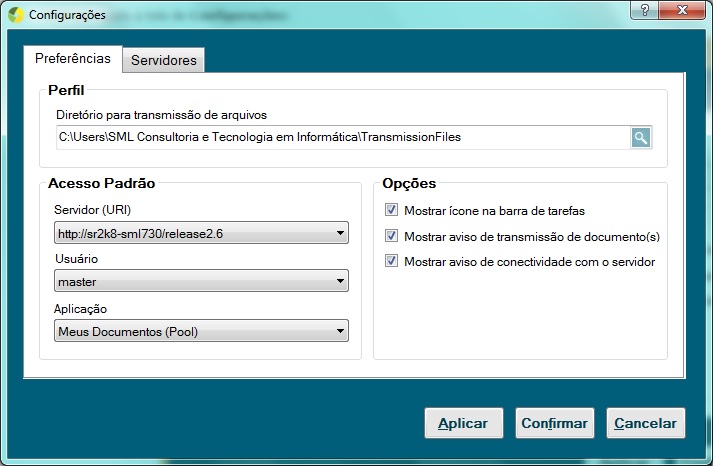
Task: Click Diretório para transmissão de arquivos label
Action: (161, 115)
